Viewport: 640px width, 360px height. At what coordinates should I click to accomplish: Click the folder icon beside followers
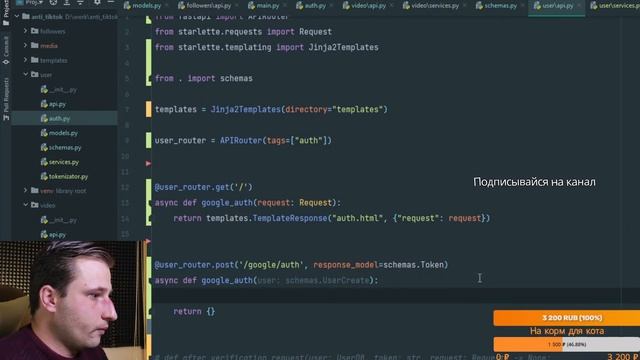(x=35, y=31)
